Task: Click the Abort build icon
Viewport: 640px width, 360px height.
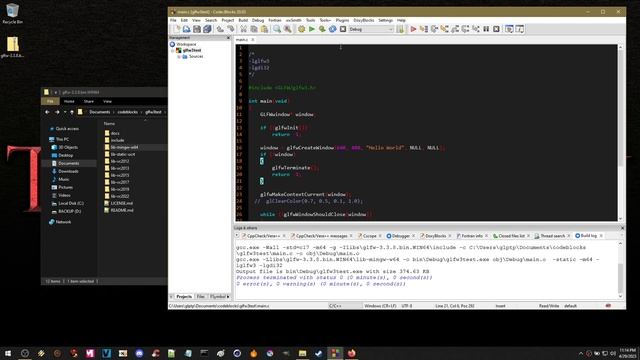Action: pos(343,29)
